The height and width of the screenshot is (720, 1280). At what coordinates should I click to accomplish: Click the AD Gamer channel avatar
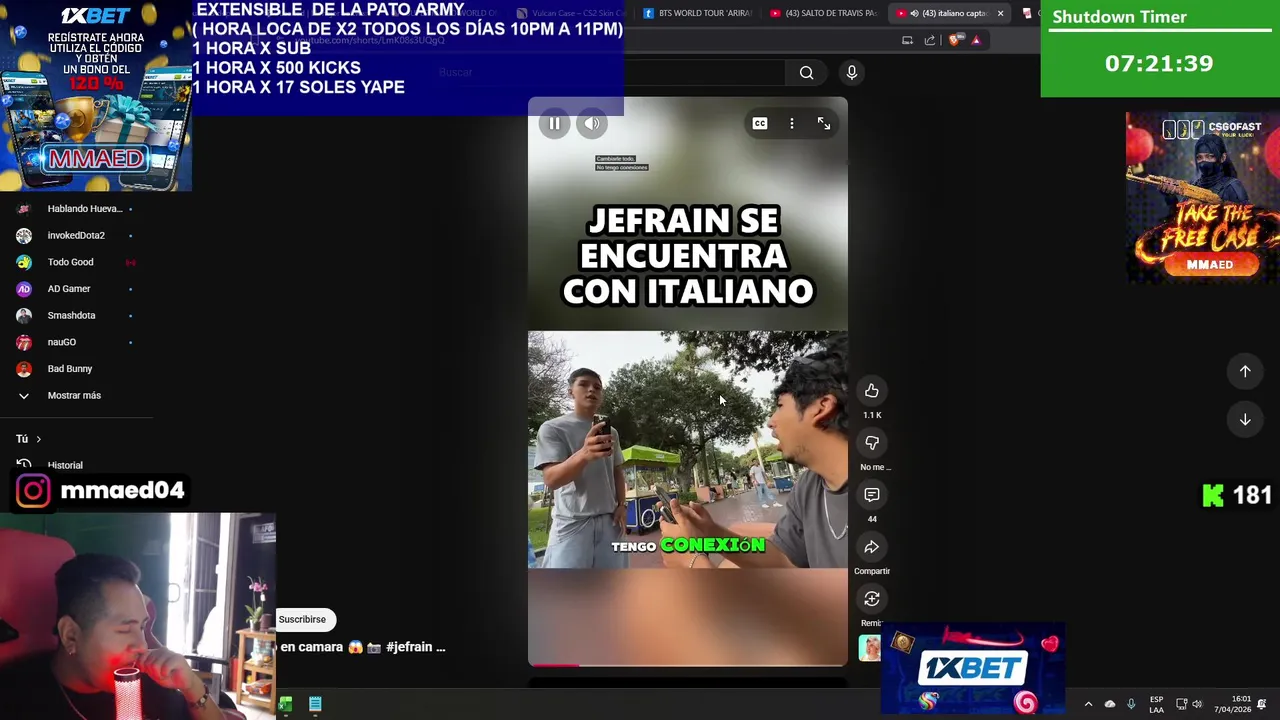point(24,289)
